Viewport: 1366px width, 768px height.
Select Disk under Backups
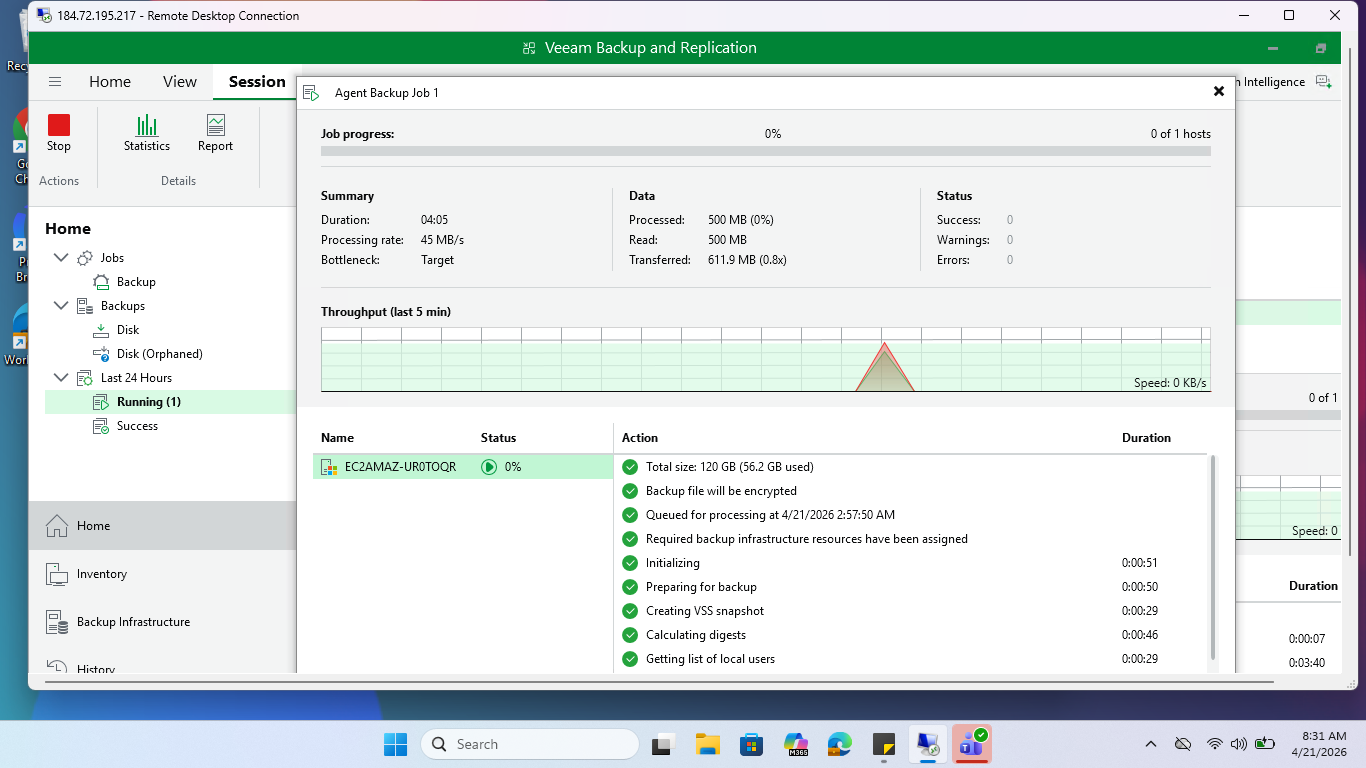coord(128,330)
